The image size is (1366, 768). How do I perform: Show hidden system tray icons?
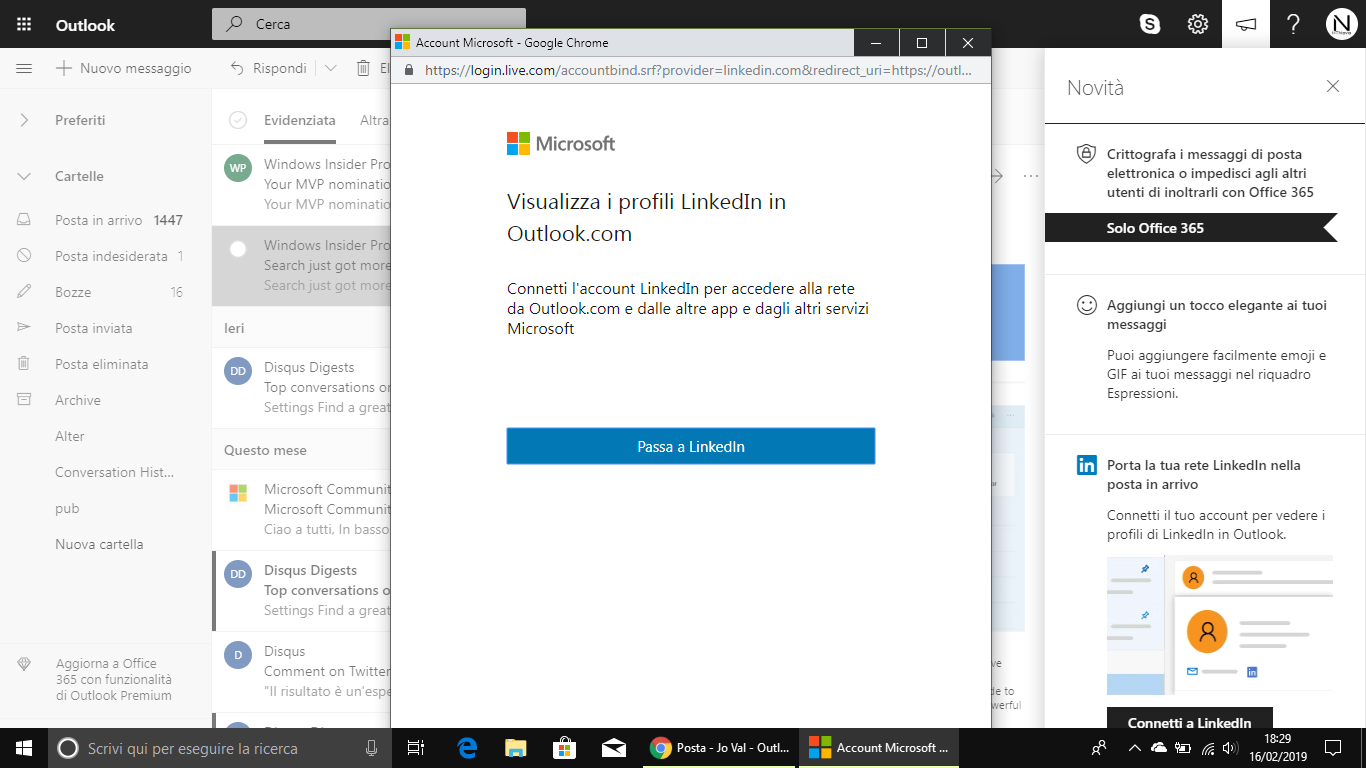pyautogui.click(x=1134, y=748)
